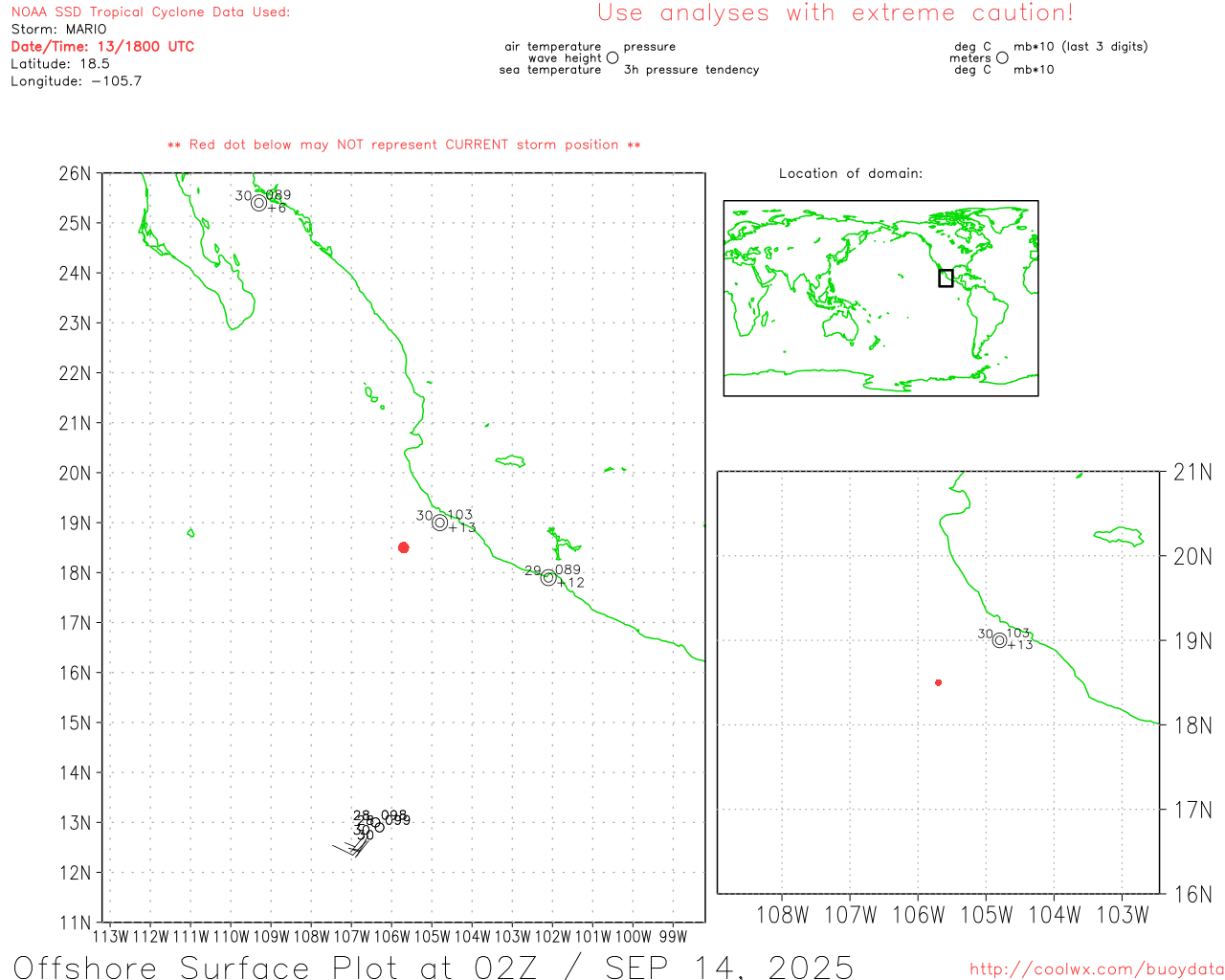Click the buoy station circle in the inset map
This screenshot has width=1225, height=980.
click(999, 640)
